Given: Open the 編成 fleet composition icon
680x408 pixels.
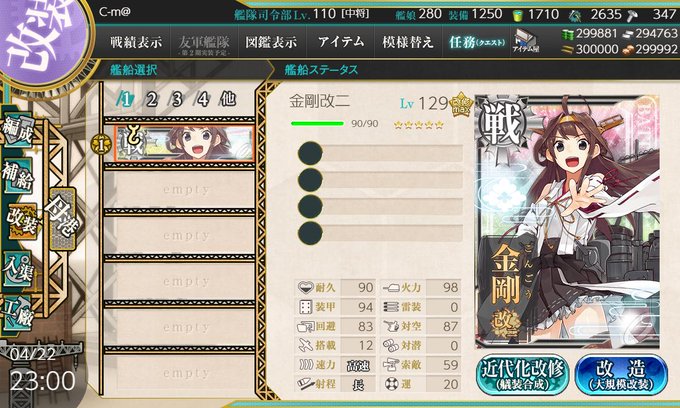Looking at the screenshot, I should 18,131.
